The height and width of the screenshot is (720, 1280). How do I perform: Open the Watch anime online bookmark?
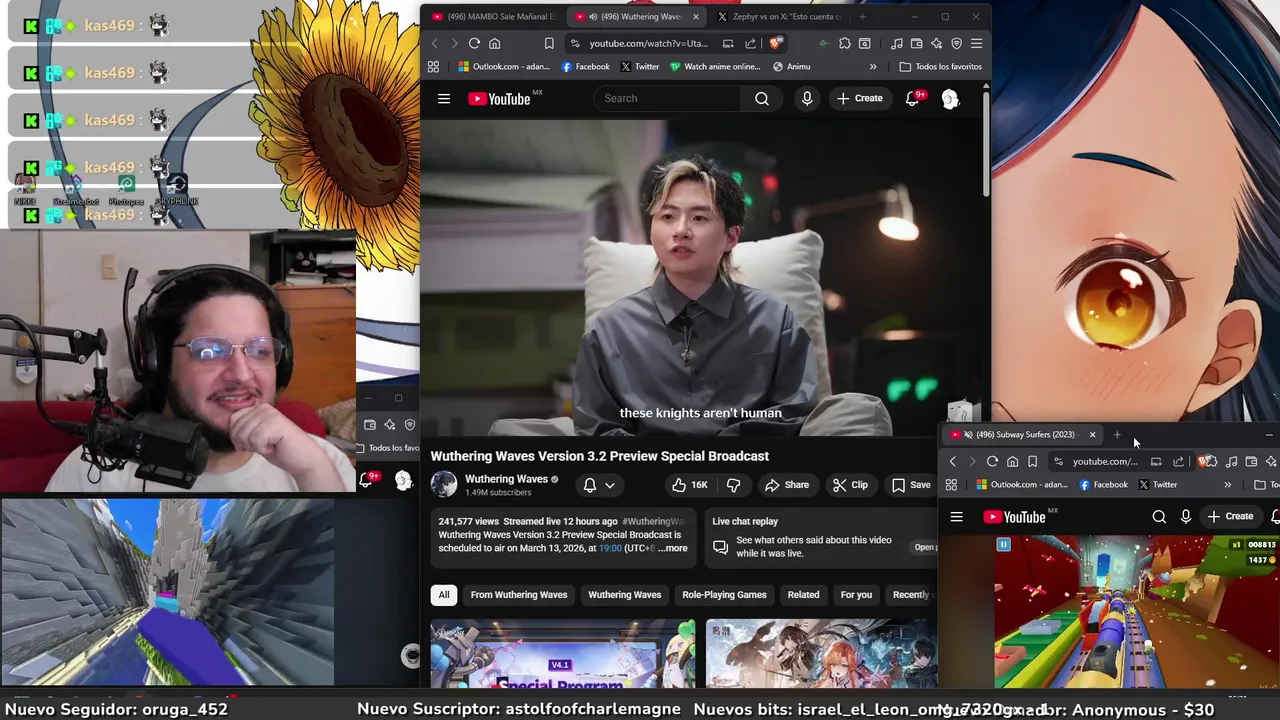click(715, 67)
